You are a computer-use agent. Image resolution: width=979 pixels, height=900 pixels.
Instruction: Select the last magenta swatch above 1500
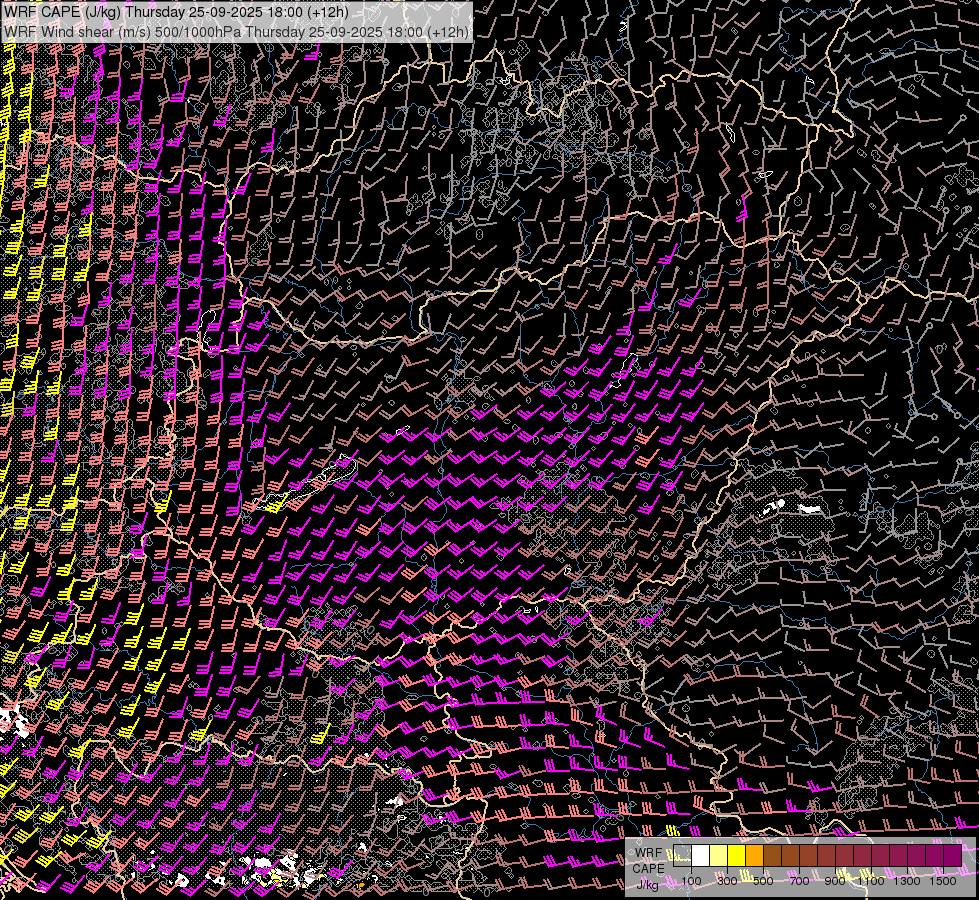point(952,855)
